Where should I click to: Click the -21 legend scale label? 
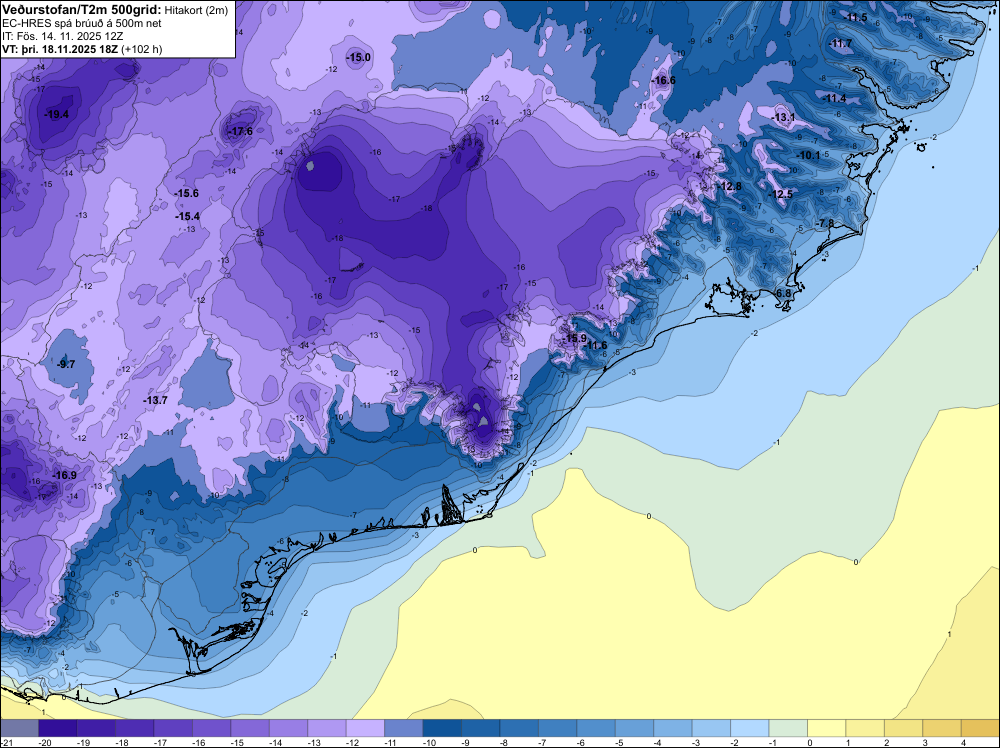pos(6,743)
